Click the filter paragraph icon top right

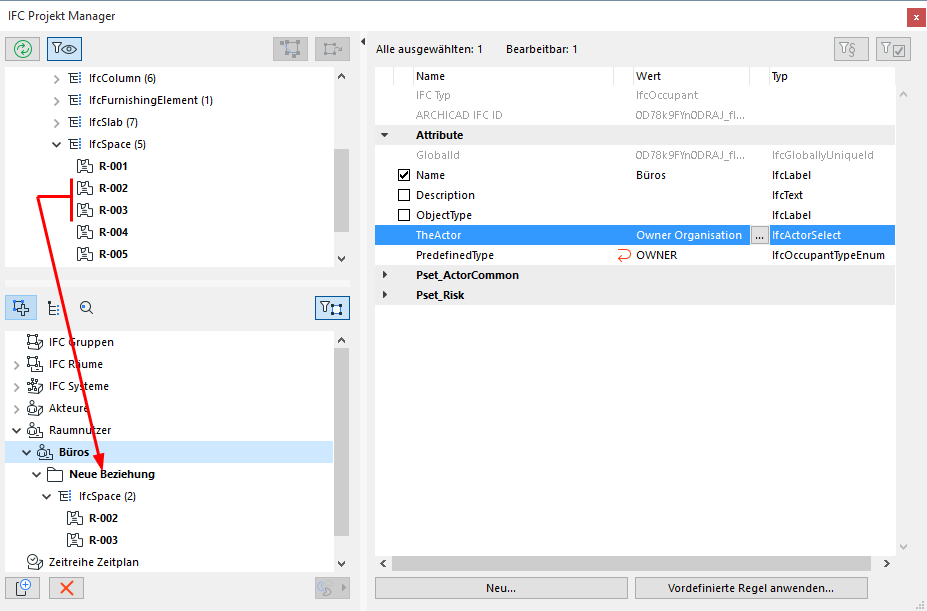click(851, 49)
